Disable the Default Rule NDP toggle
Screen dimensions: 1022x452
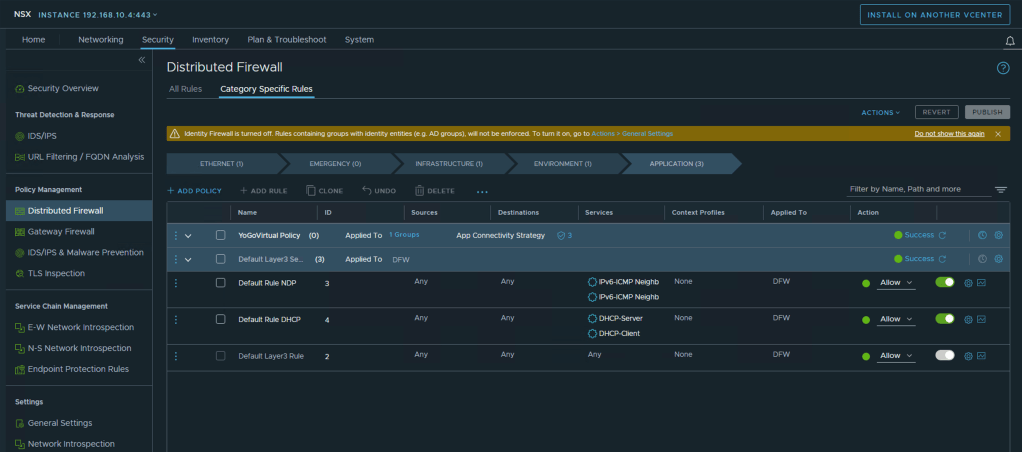tap(944, 283)
